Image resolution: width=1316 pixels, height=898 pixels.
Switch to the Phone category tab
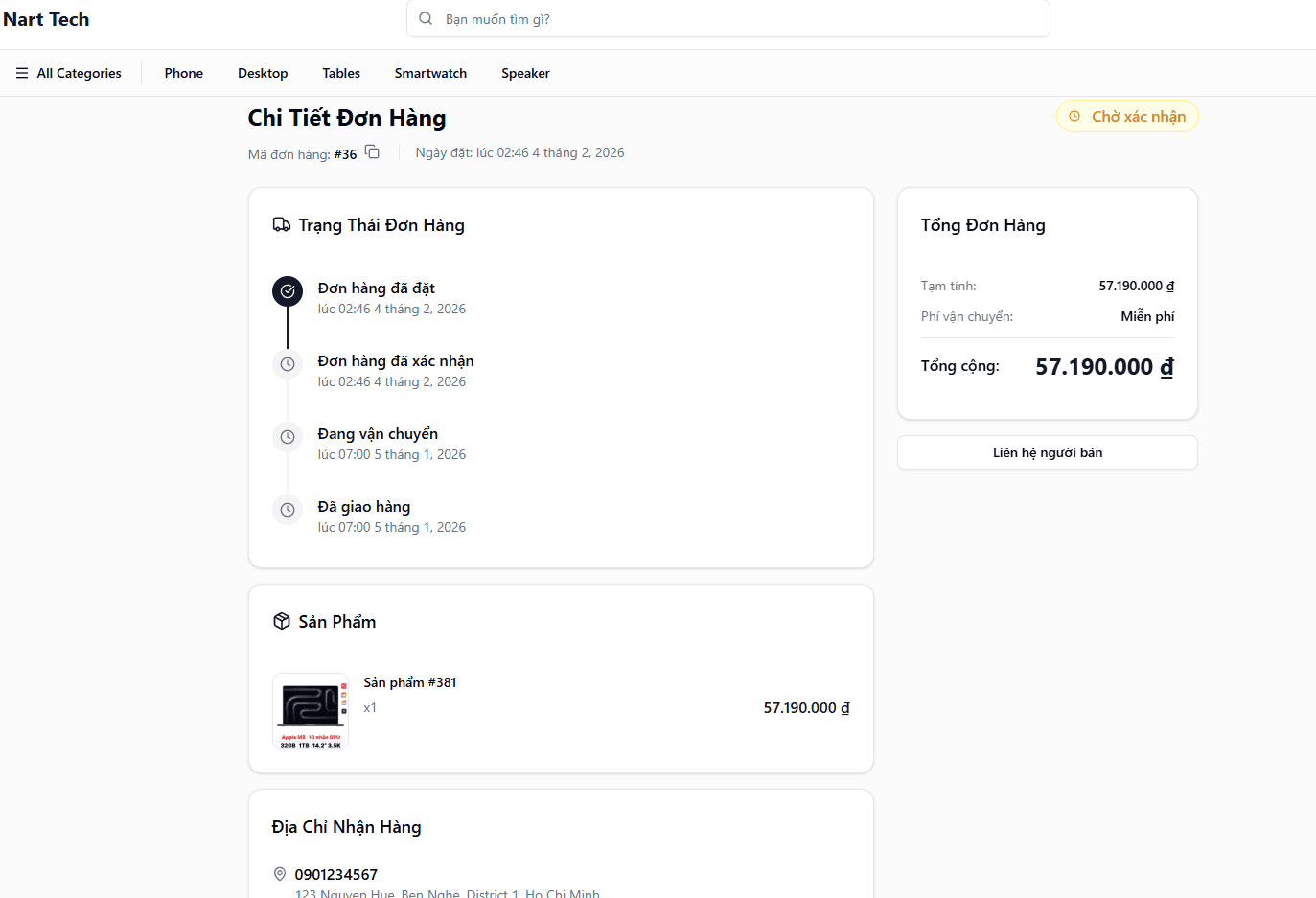[183, 72]
